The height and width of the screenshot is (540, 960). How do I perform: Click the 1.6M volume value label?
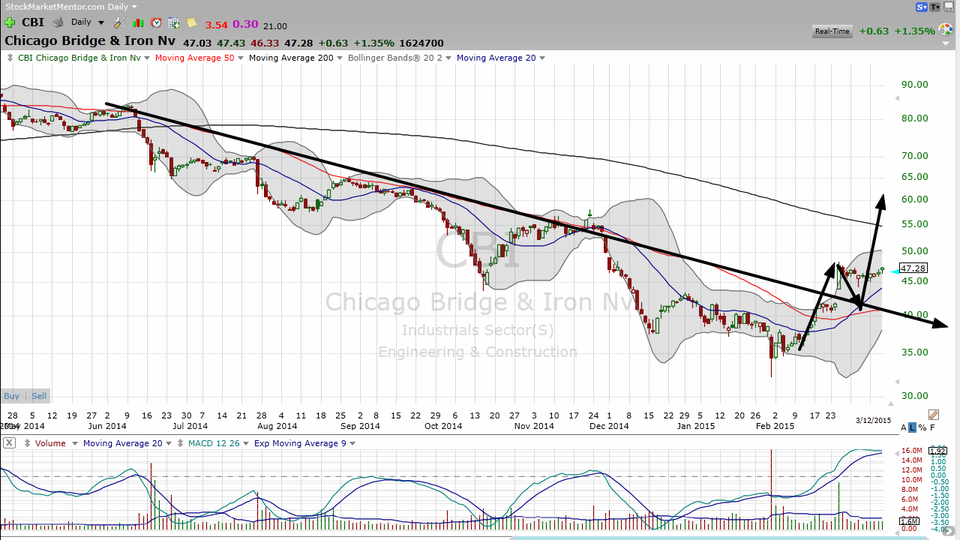pyautogui.click(x=909, y=521)
